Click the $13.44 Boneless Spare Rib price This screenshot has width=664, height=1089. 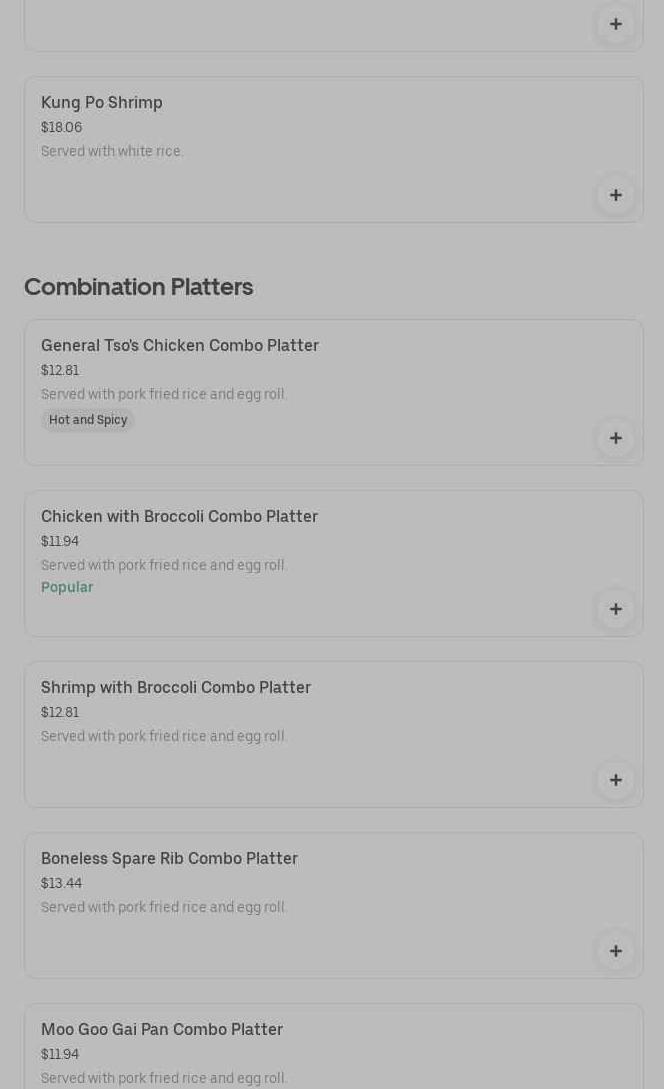coord(61,884)
